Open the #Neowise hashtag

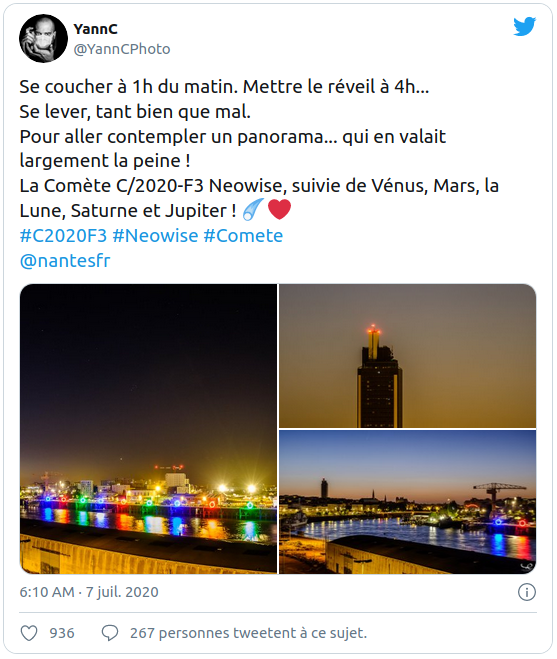tap(155, 235)
